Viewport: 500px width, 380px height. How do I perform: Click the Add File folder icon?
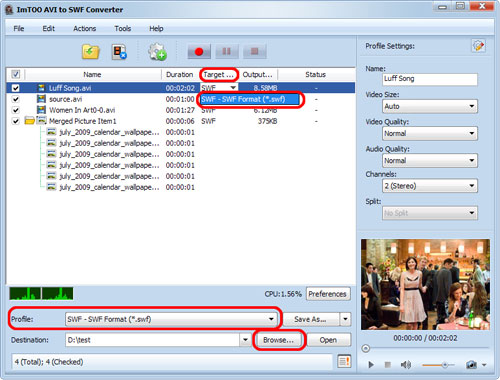point(91,52)
